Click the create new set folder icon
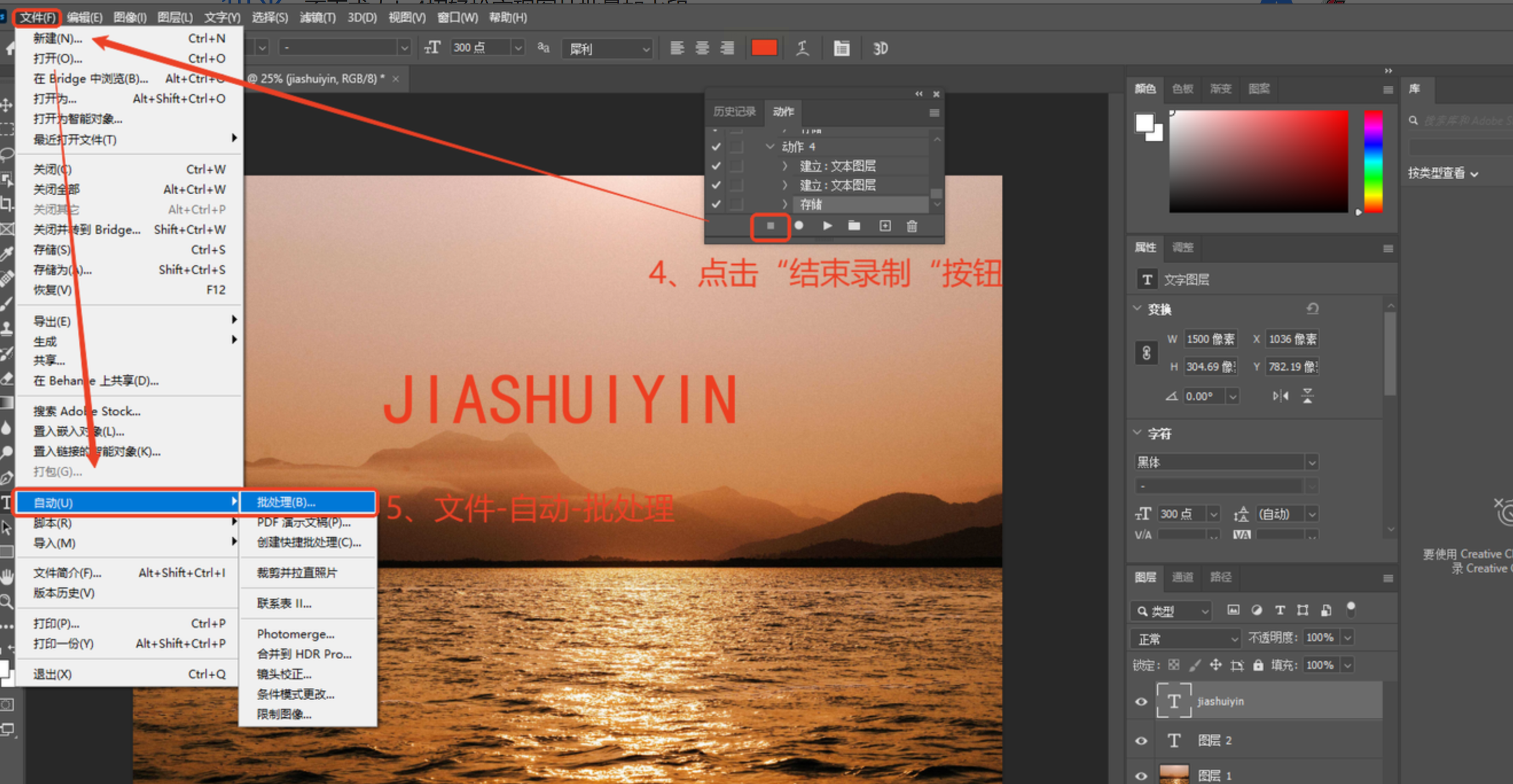Image resolution: width=1513 pixels, height=784 pixels. (854, 226)
